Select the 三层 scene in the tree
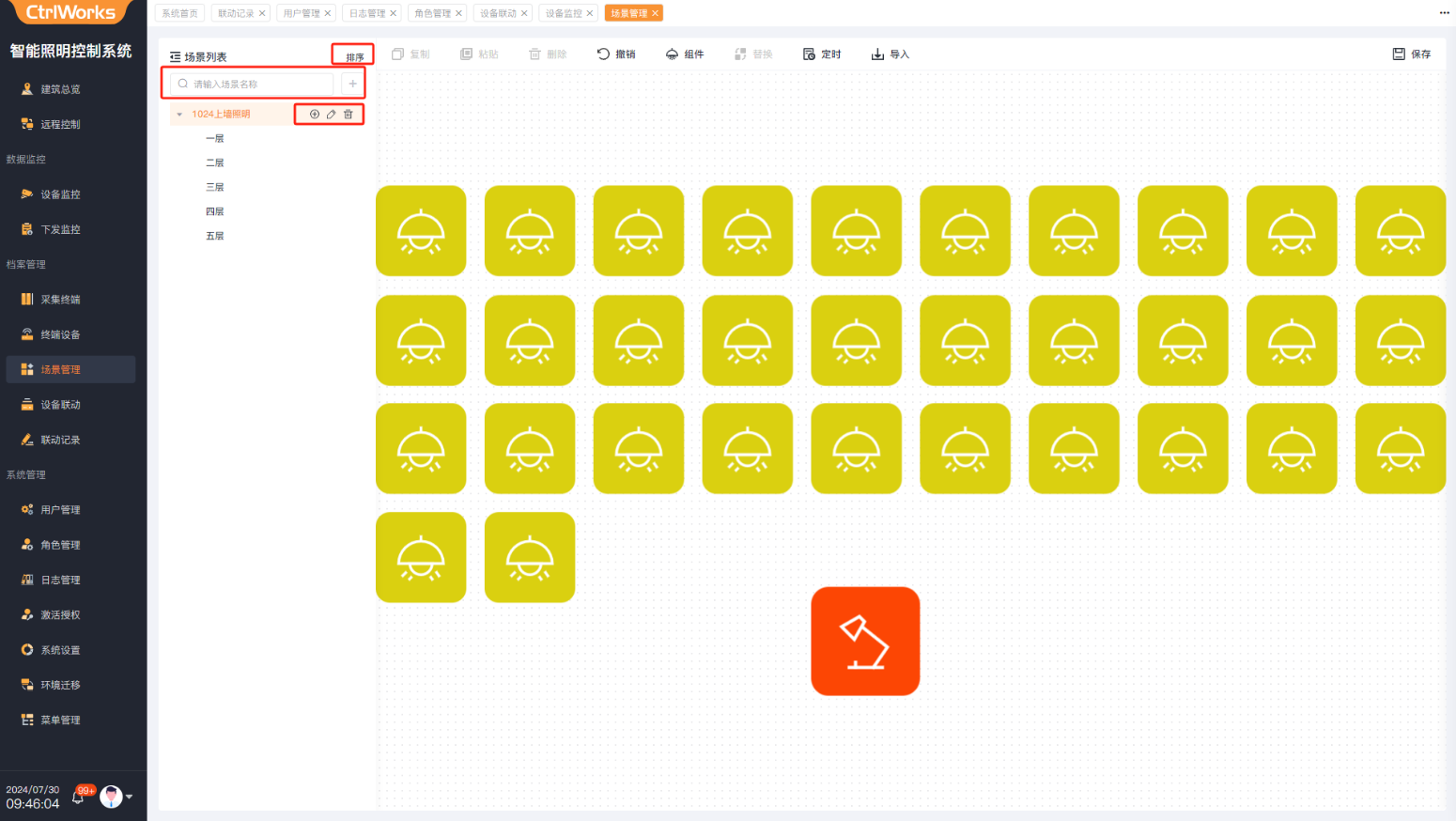The image size is (1456, 821). pos(215,187)
